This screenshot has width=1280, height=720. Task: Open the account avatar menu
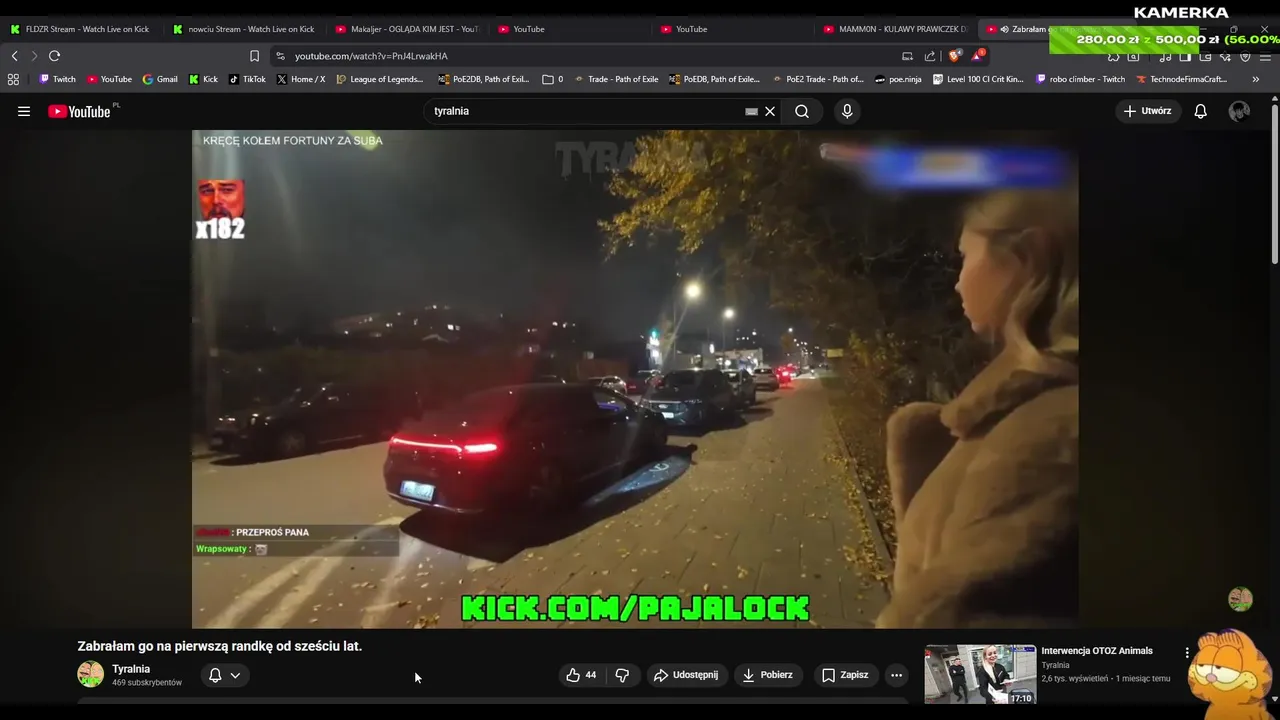point(1239,111)
